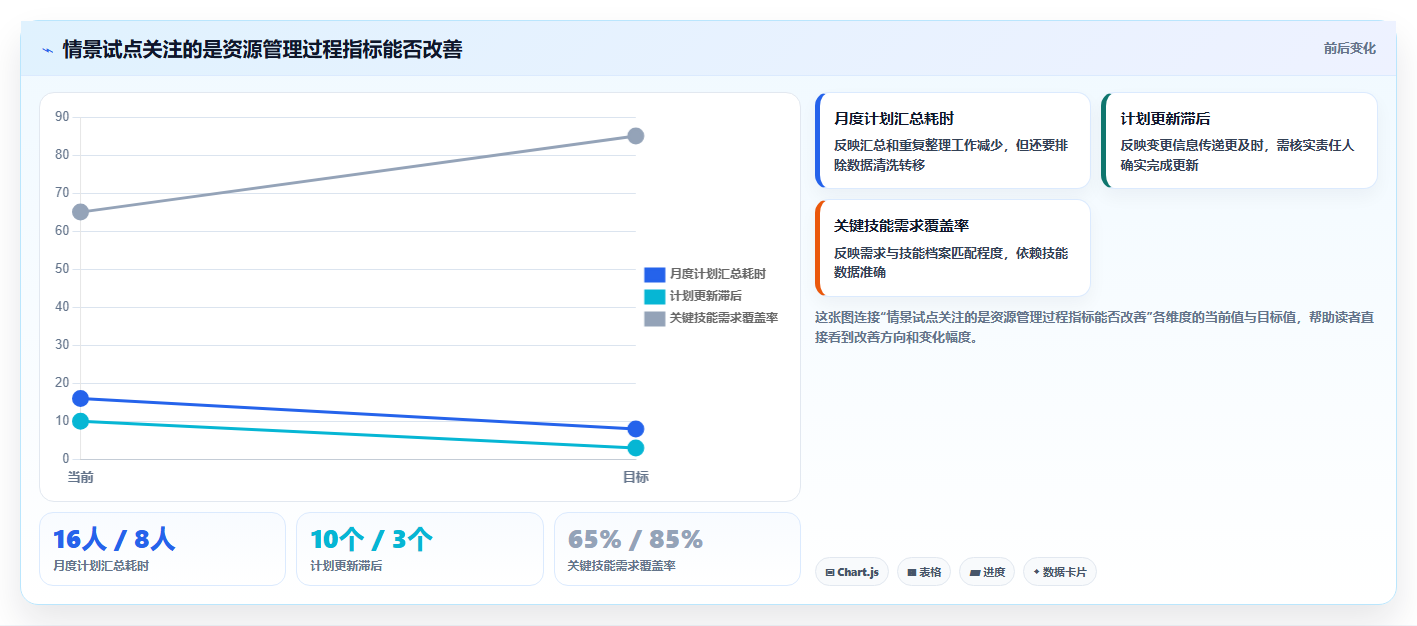Click the 关键技能需求覆盖率 caption under 65% / 85%
This screenshot has width=1417, height=626.
(622, 566)
